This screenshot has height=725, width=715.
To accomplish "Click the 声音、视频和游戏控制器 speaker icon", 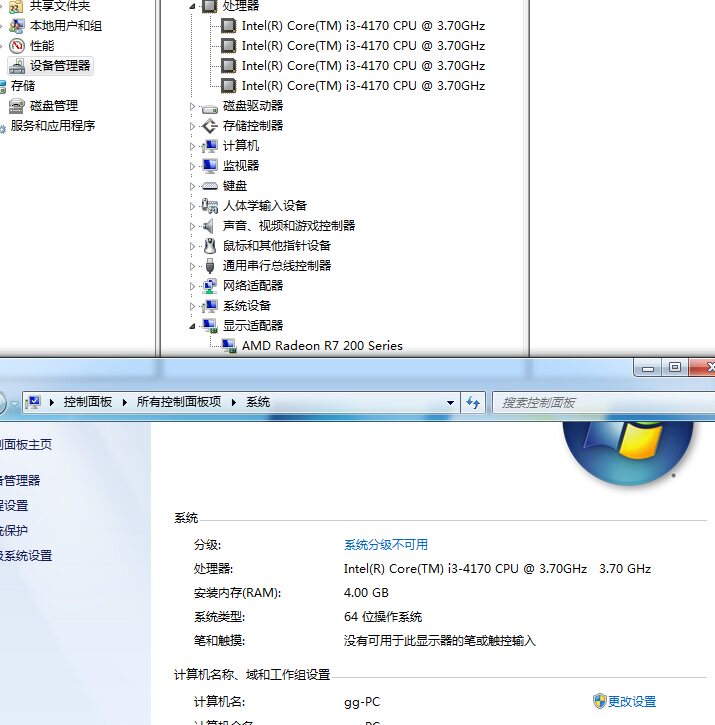I will (209, 226).
